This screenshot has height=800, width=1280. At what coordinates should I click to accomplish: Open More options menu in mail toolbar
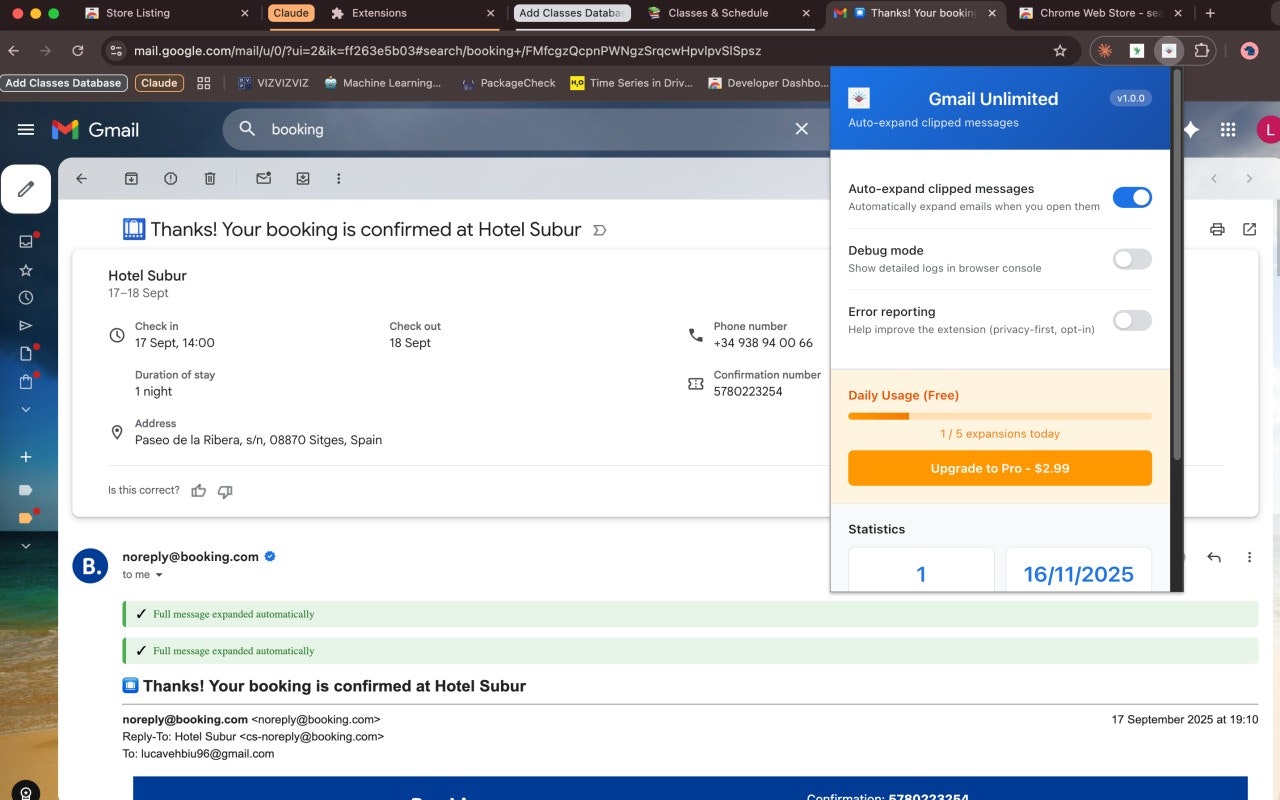[339, 178]
